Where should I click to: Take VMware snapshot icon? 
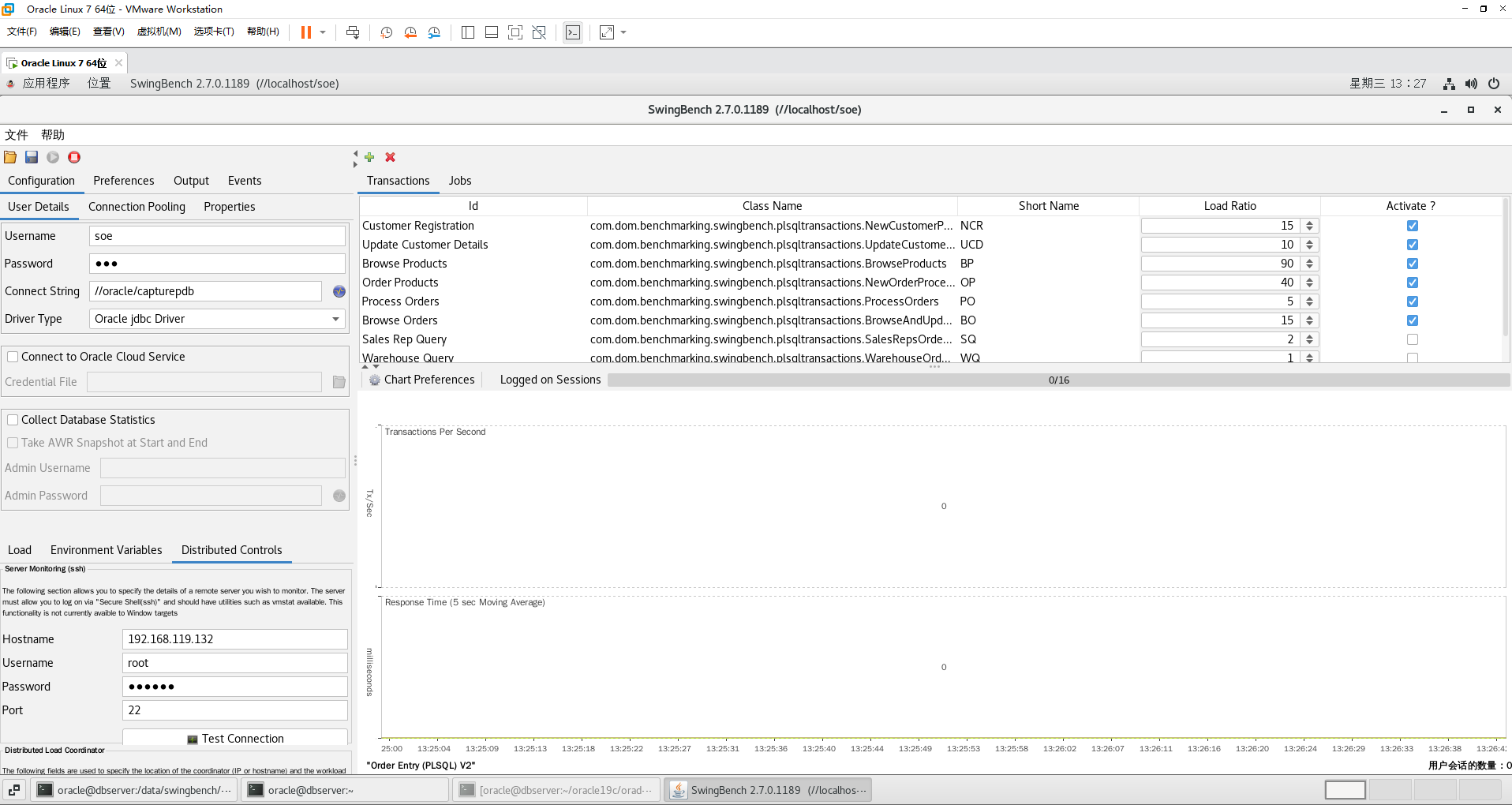(387, 32)
